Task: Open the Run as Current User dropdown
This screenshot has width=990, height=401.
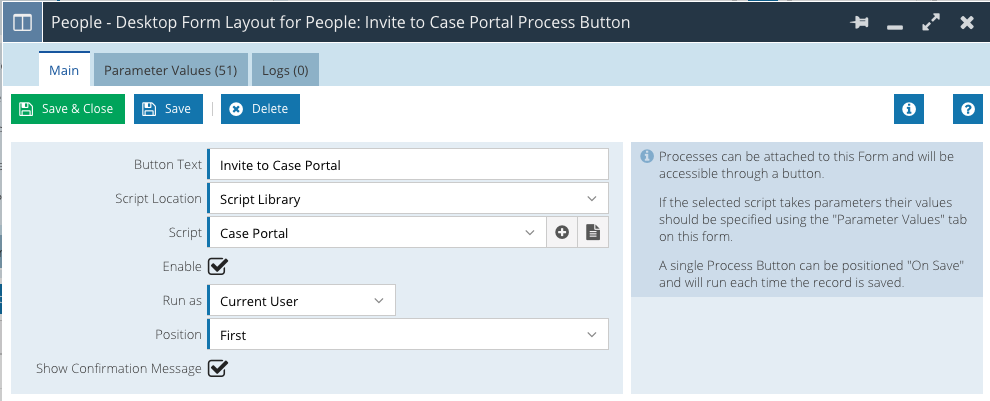Action: pyautogui.click(x=301, y=301)
